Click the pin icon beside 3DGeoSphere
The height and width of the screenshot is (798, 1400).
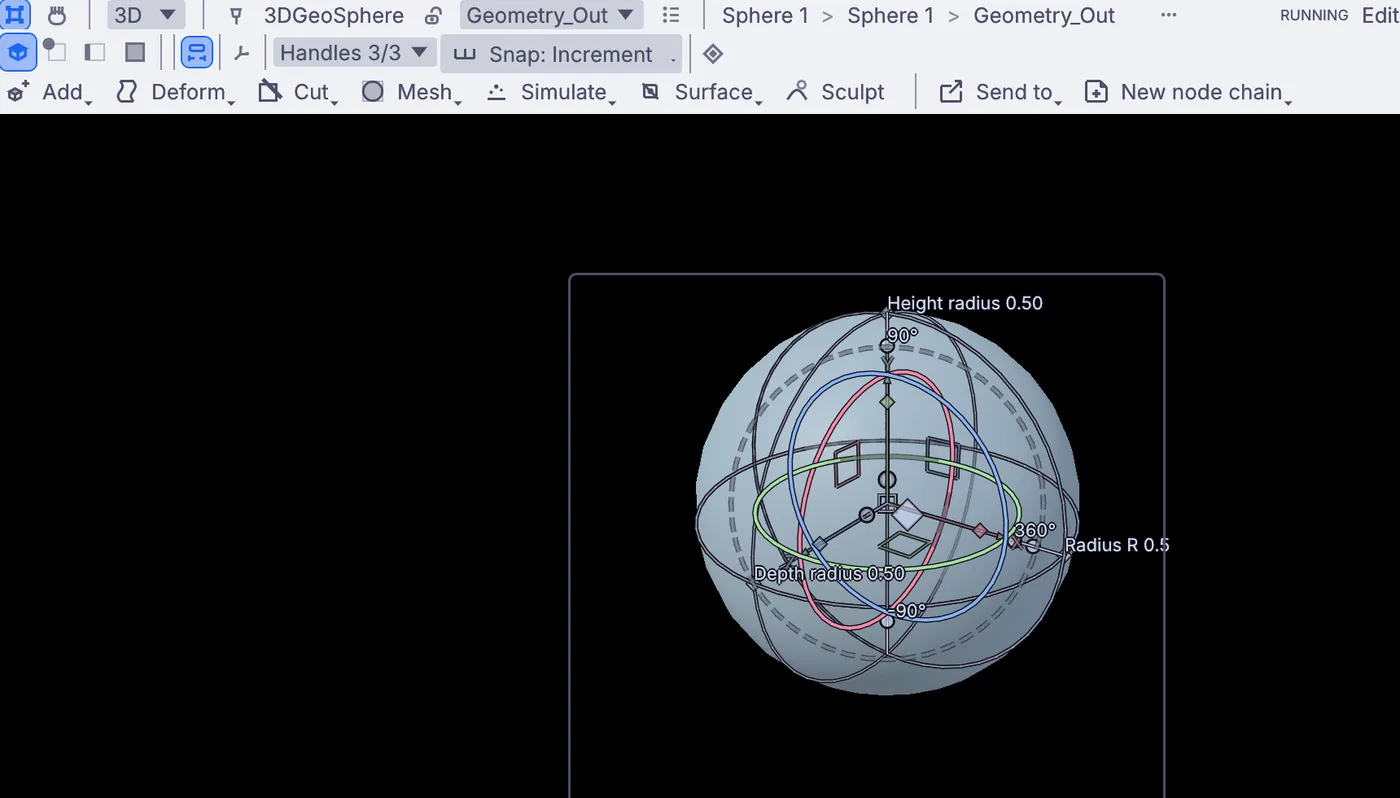click(x=236, y=16)
